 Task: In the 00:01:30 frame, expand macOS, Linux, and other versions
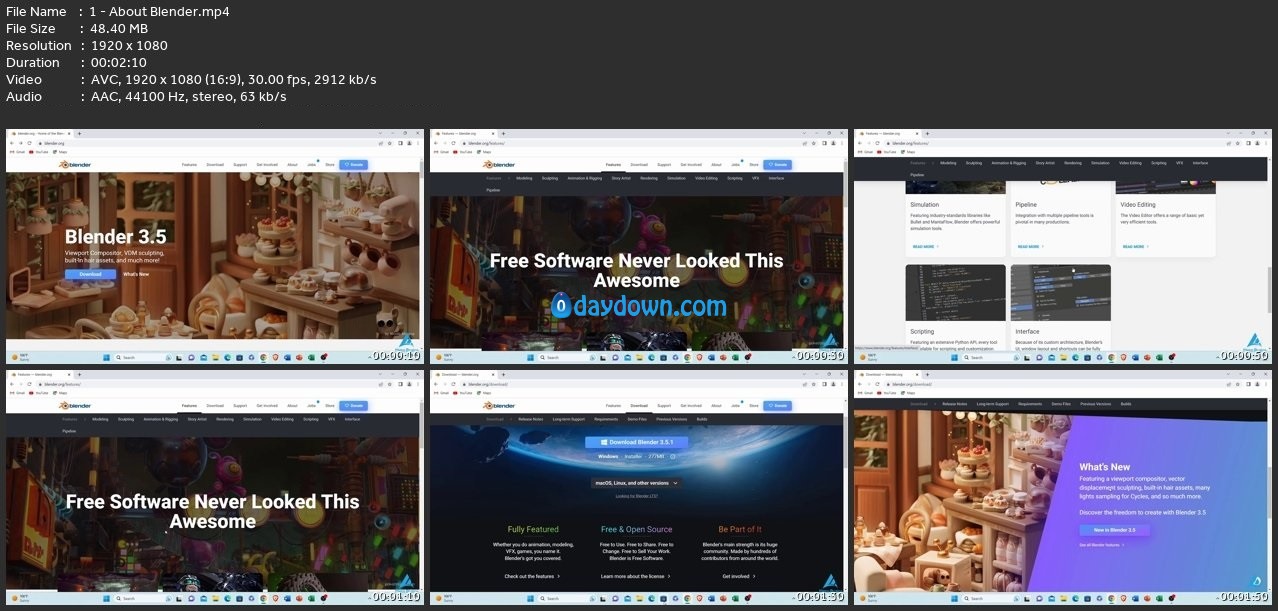(637, 483)
